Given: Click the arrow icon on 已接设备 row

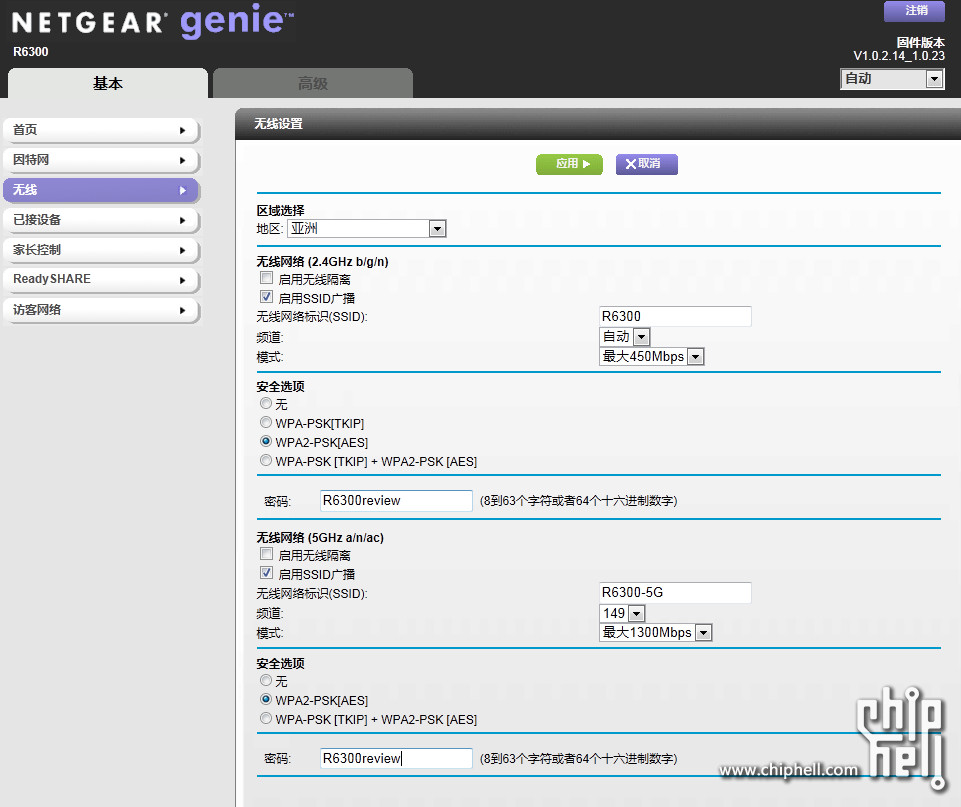Looking at the screenshot, I should 182,221.
